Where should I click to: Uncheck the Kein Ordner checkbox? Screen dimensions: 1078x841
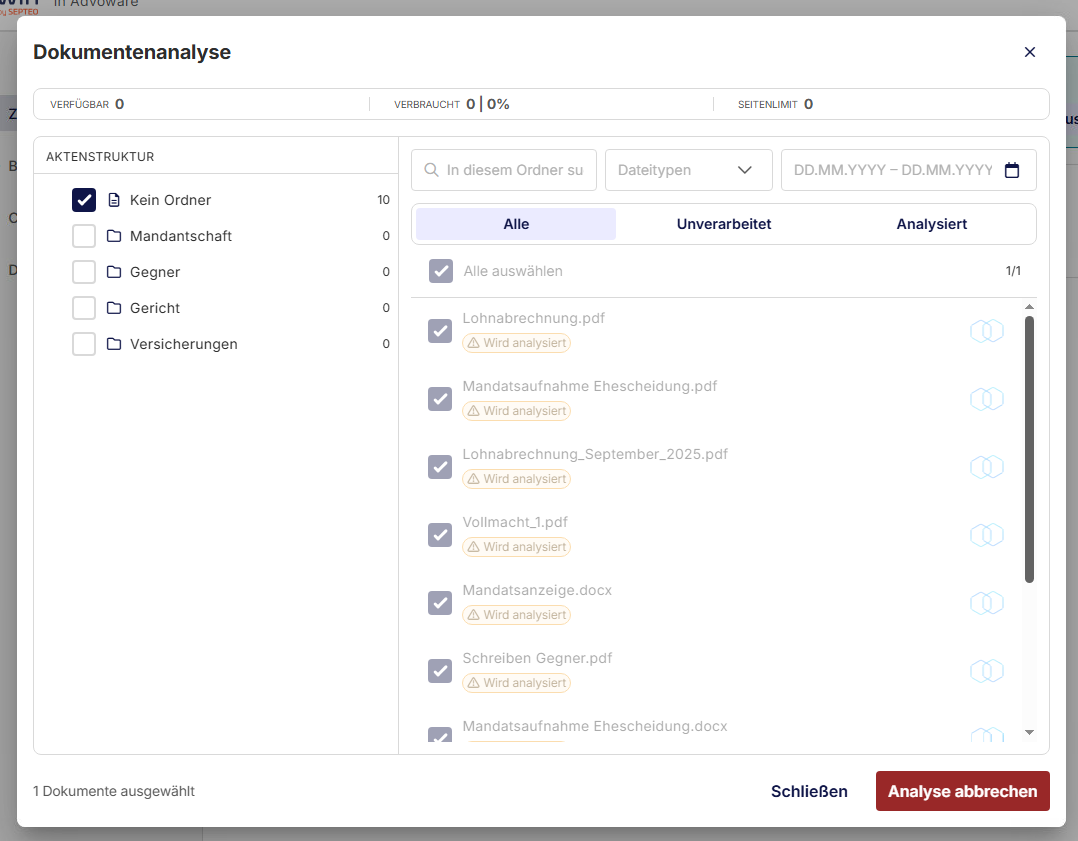(x=84, y=200)
